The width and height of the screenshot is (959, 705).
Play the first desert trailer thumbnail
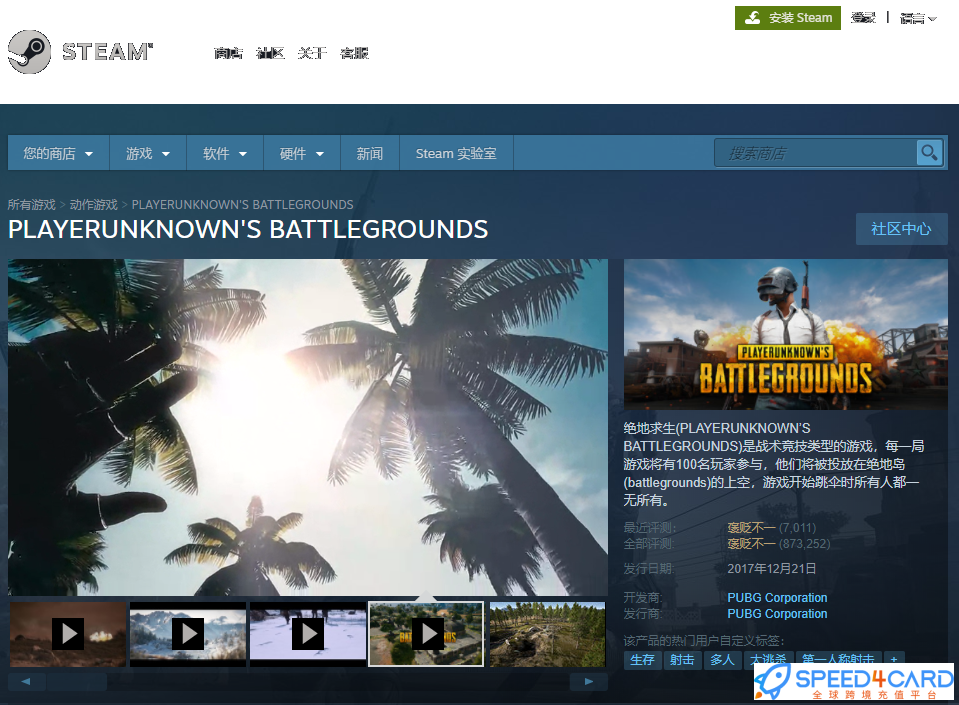tap(68, 634)
